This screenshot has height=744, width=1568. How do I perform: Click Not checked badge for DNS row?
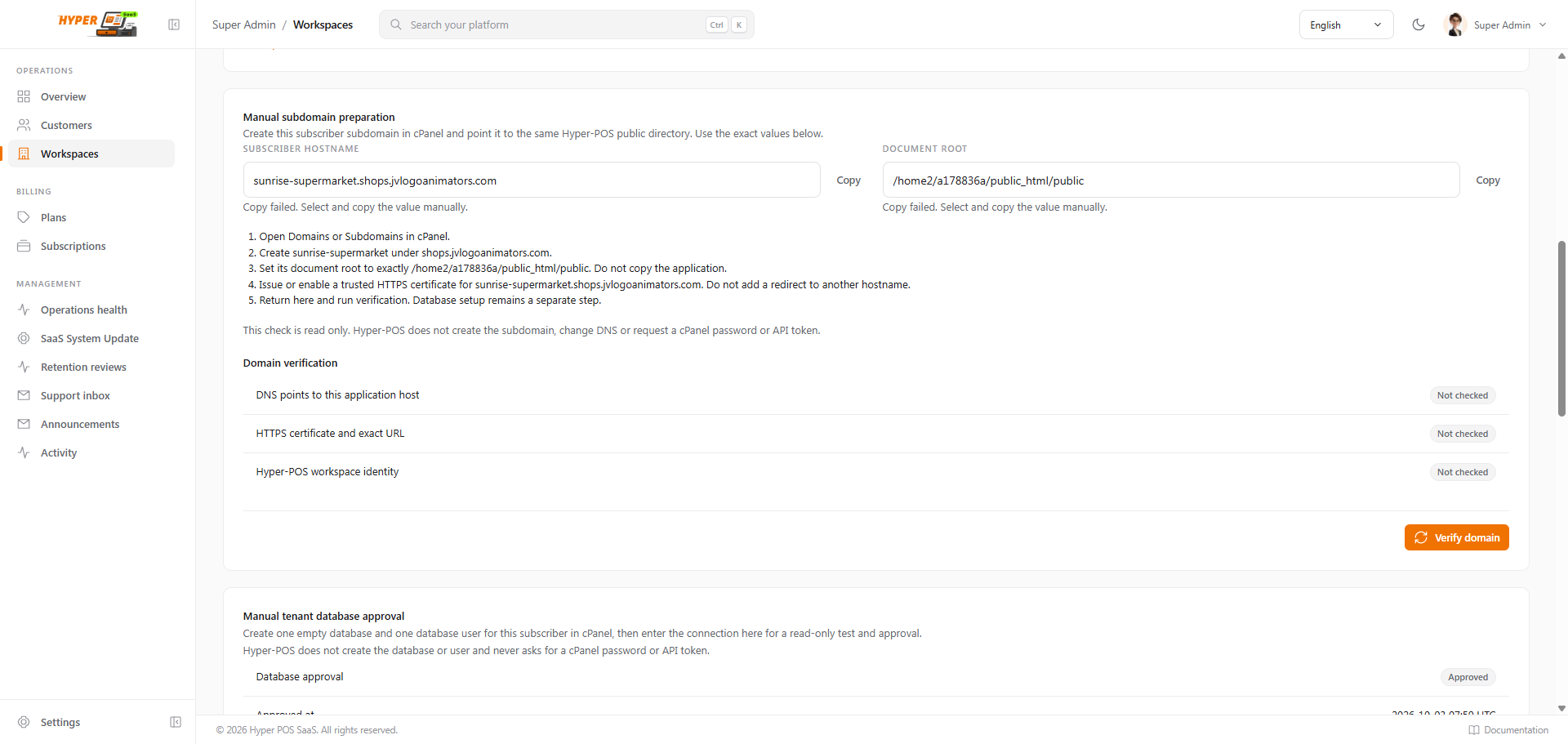[1463, 395]
